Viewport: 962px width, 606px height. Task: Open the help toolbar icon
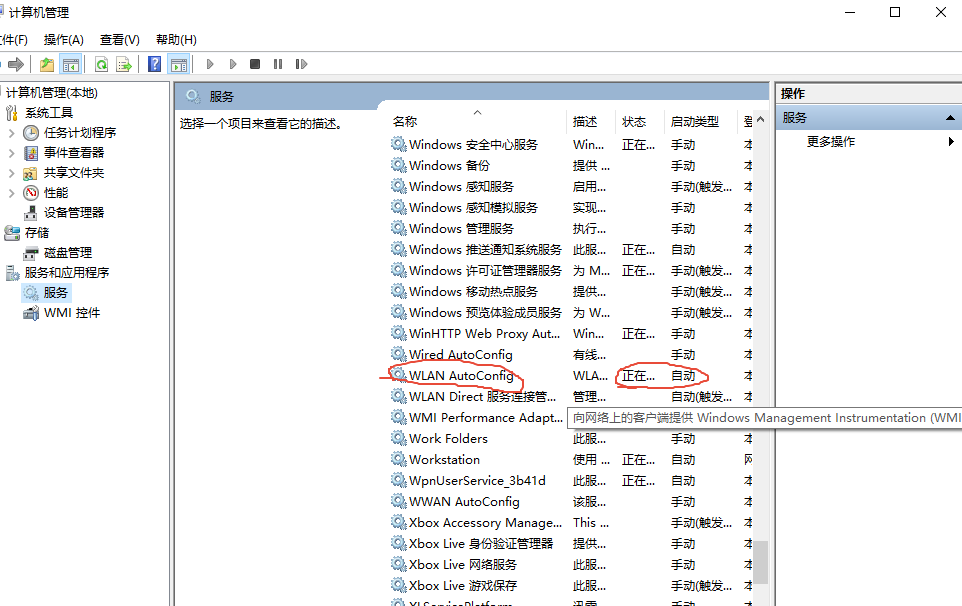tap(155, 64)
